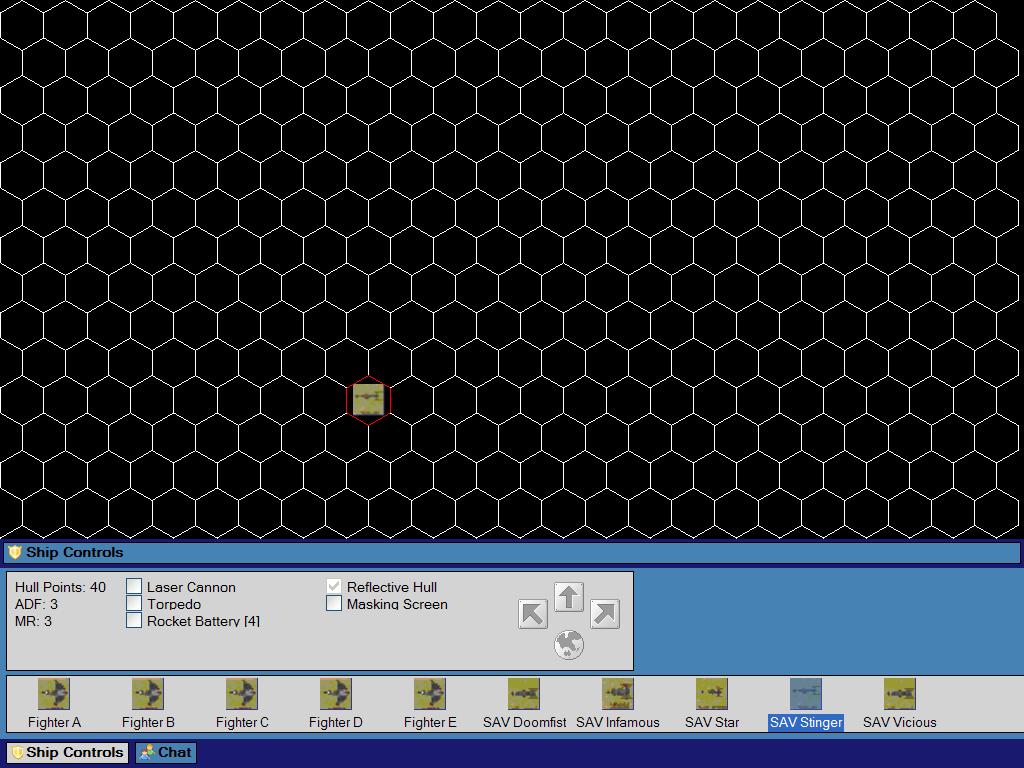Enable the Torpedo checkbox
This screenshot has width=1024, height=768.
pyautogui.click(x=134, y=603)
